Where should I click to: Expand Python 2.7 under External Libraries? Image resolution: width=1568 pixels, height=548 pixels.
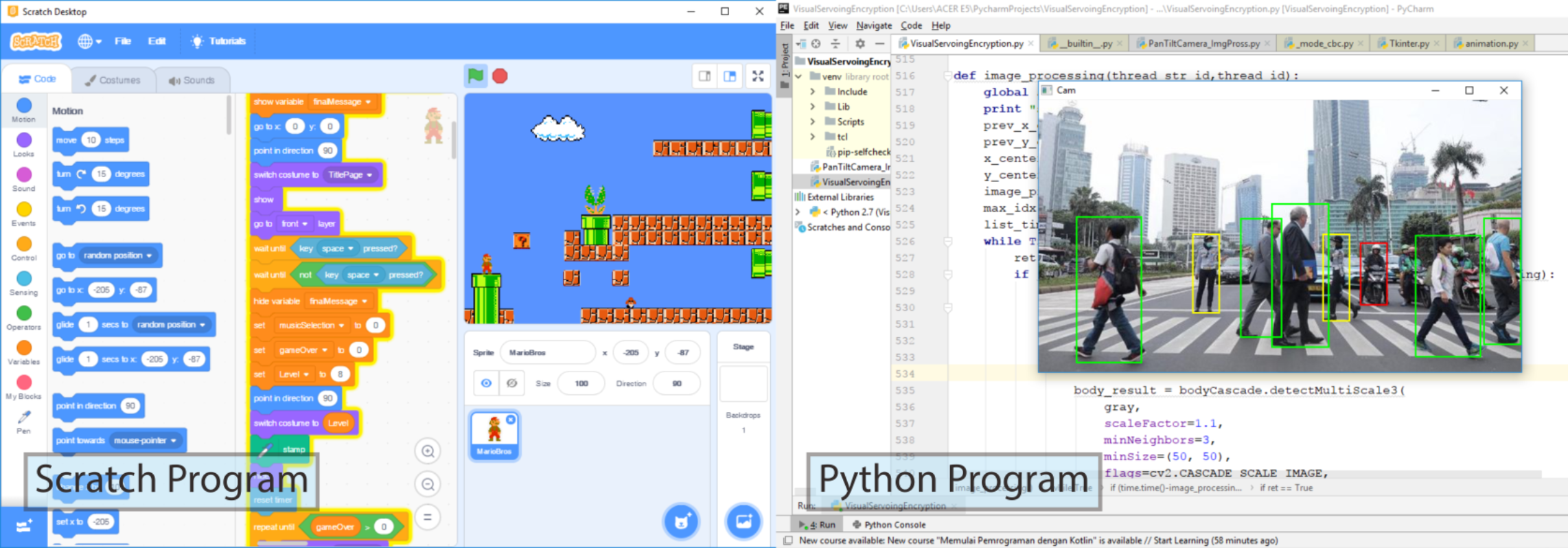pyautogui.click(x=798, y=212)
